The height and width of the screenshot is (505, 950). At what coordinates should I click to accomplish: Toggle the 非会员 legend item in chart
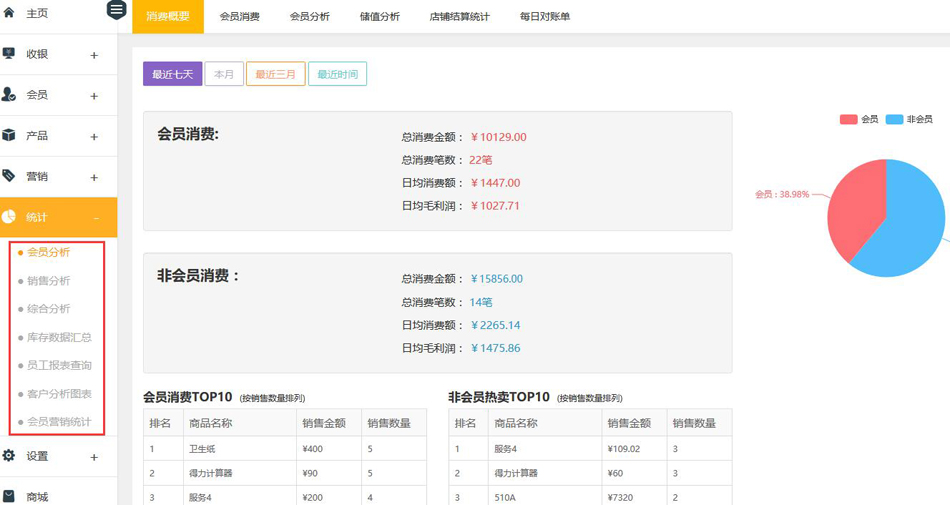908,119
